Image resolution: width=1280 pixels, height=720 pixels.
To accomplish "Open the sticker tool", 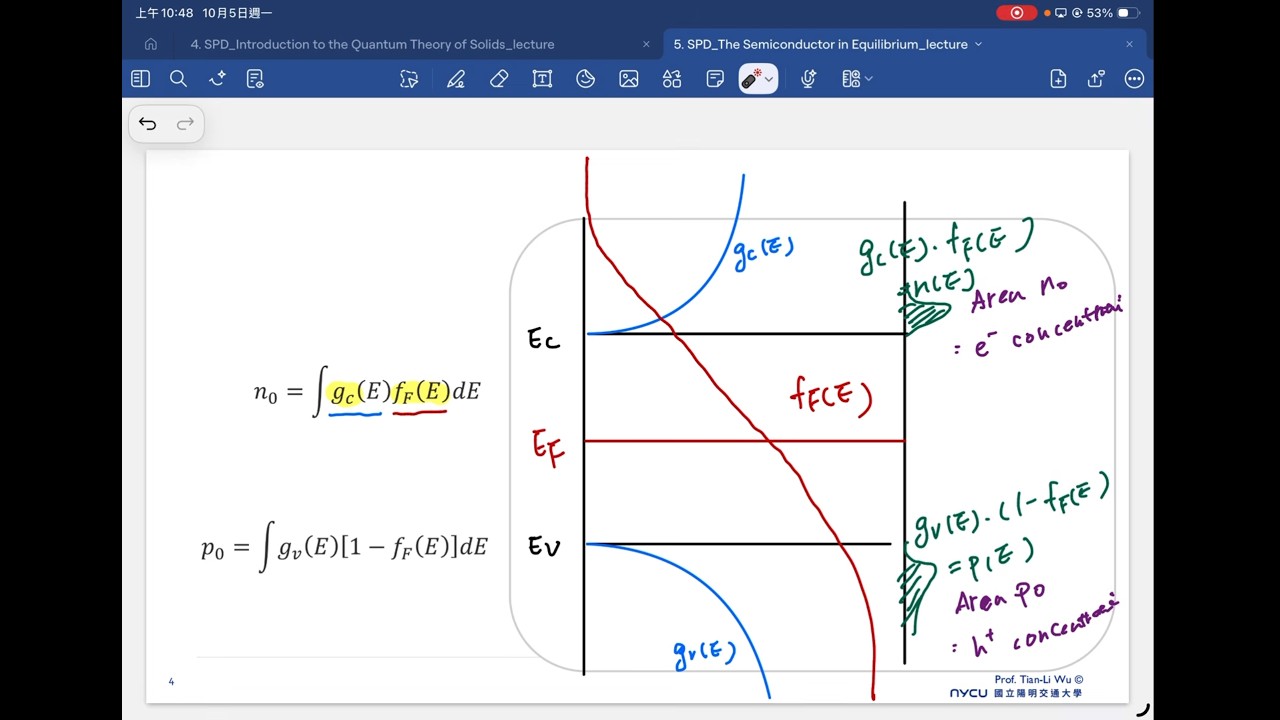I will pos(586,79).
